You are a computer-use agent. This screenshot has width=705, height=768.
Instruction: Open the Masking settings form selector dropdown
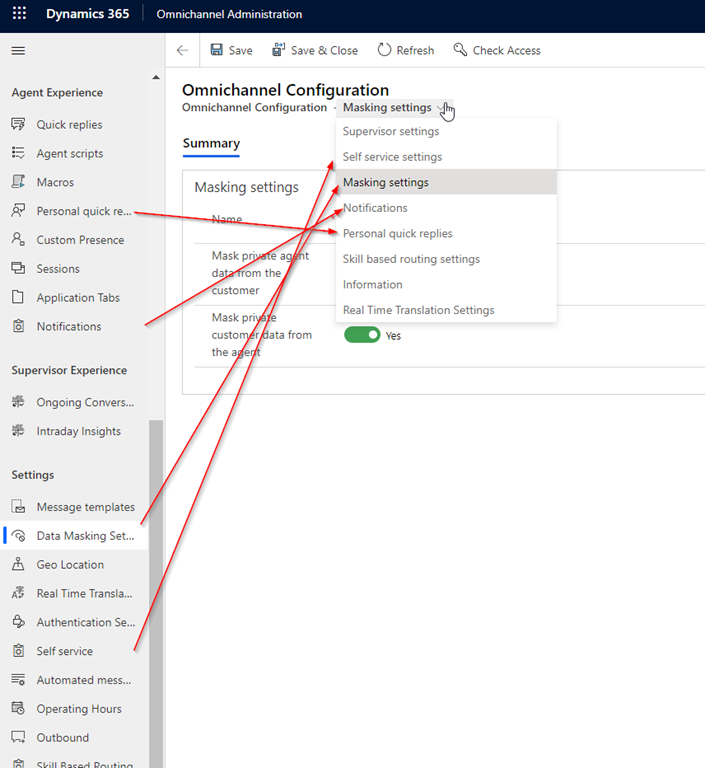pyautogui.click(x=394, y=107)
